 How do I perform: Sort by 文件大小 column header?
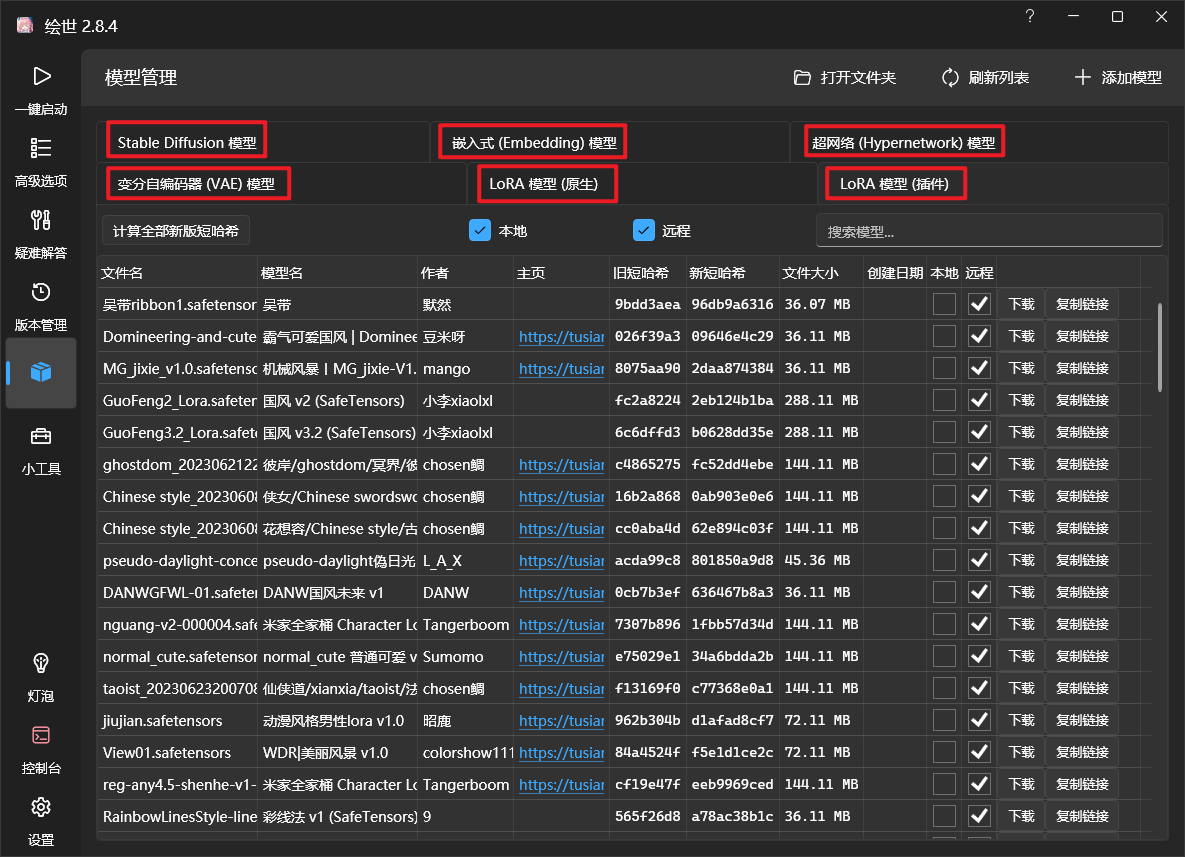820,273
